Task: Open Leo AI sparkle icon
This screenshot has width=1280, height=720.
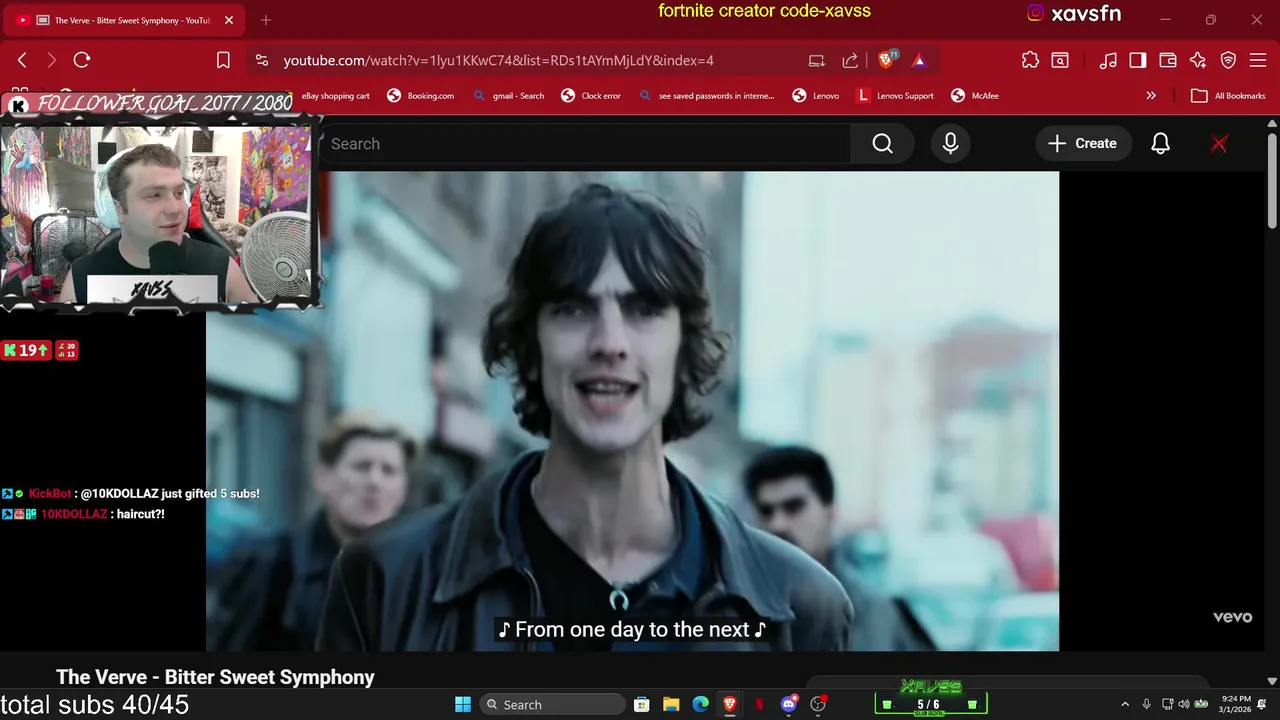Action: pos(1198,60)
